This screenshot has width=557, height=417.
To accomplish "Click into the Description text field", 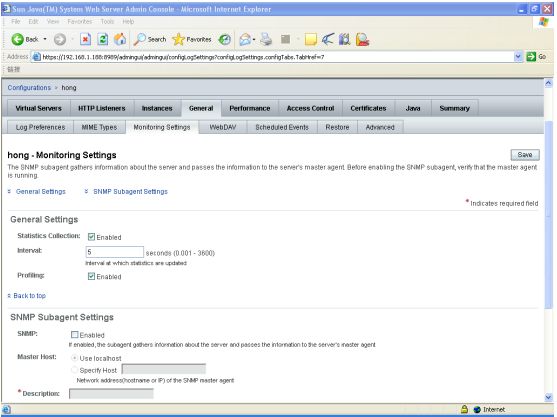I will tap(111, 394).
